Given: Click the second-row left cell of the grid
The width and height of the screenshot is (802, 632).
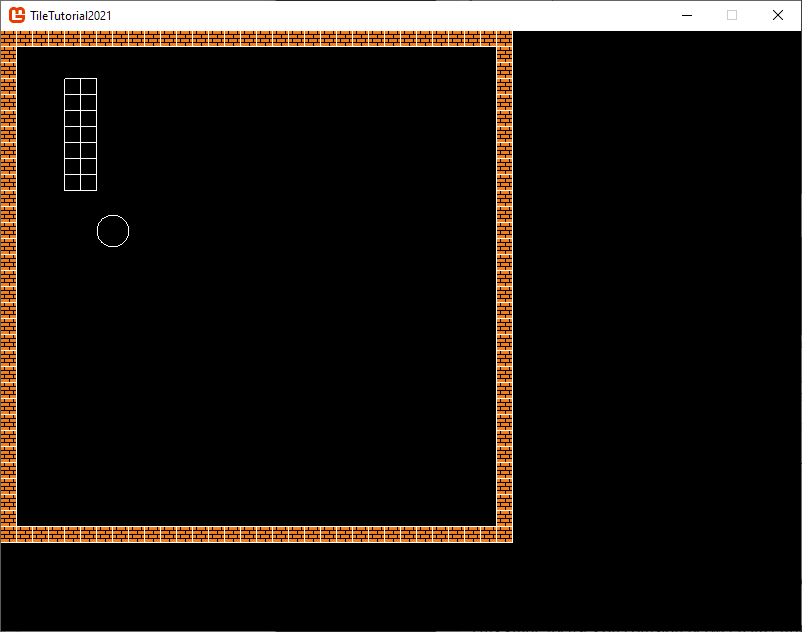Looking at the screenshot, I should pyautogui.click(x=73, y=103).
